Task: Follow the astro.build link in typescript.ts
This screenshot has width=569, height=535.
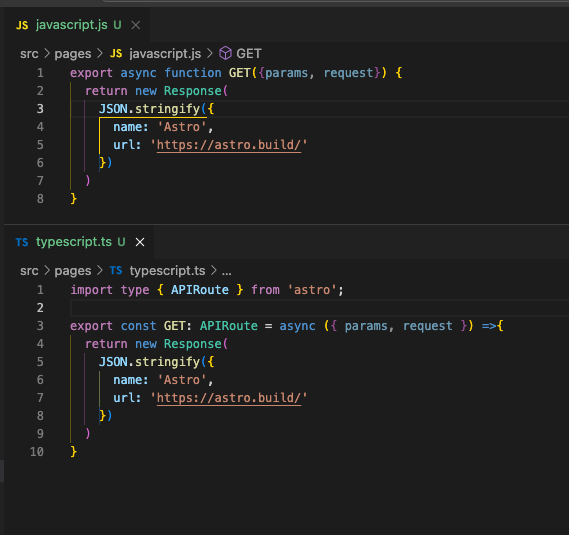Action: [229, 398]
